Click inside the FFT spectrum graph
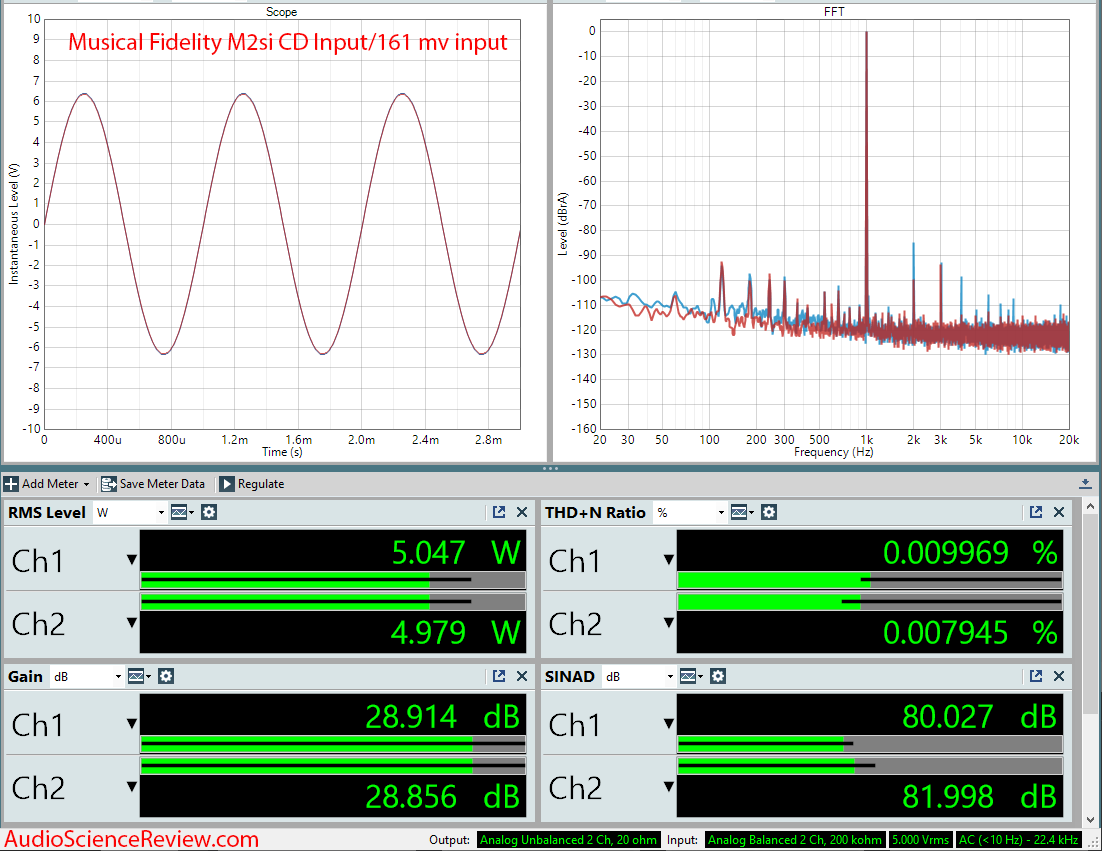 pyautogui.click(x=834, y=223)
